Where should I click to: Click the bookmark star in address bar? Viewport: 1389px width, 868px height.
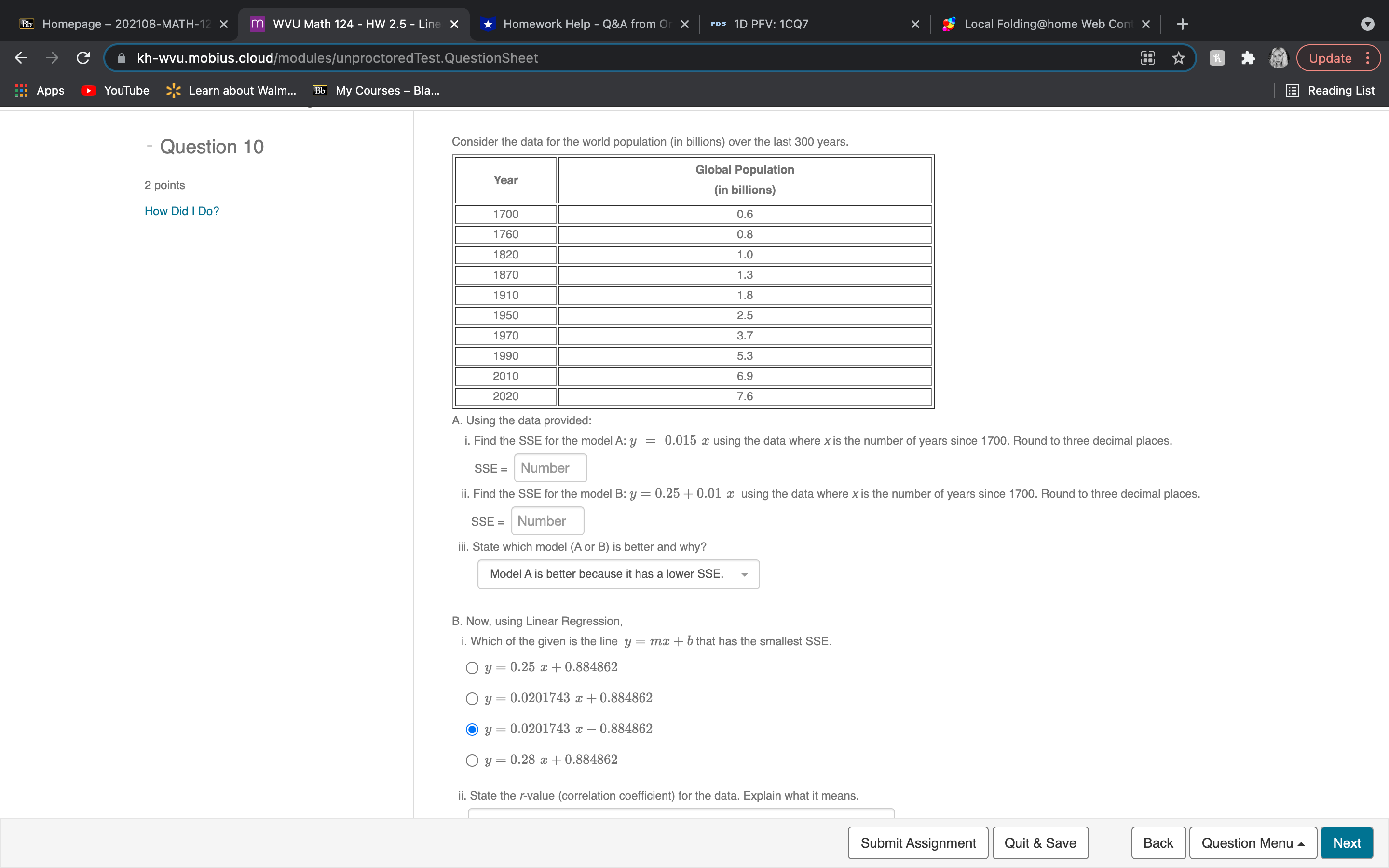(x=1178, y=57)
